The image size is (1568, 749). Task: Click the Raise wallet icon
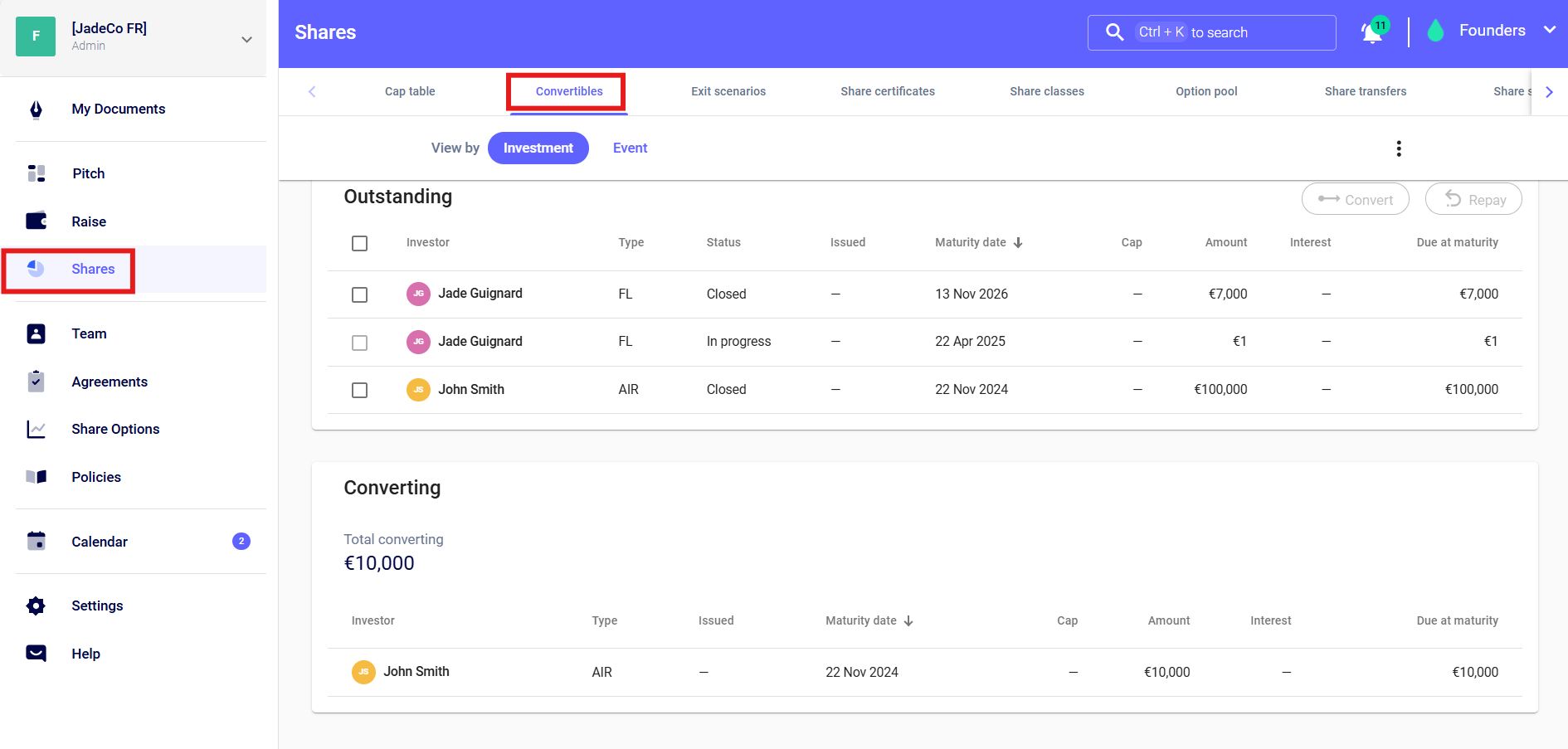(36, 221)
